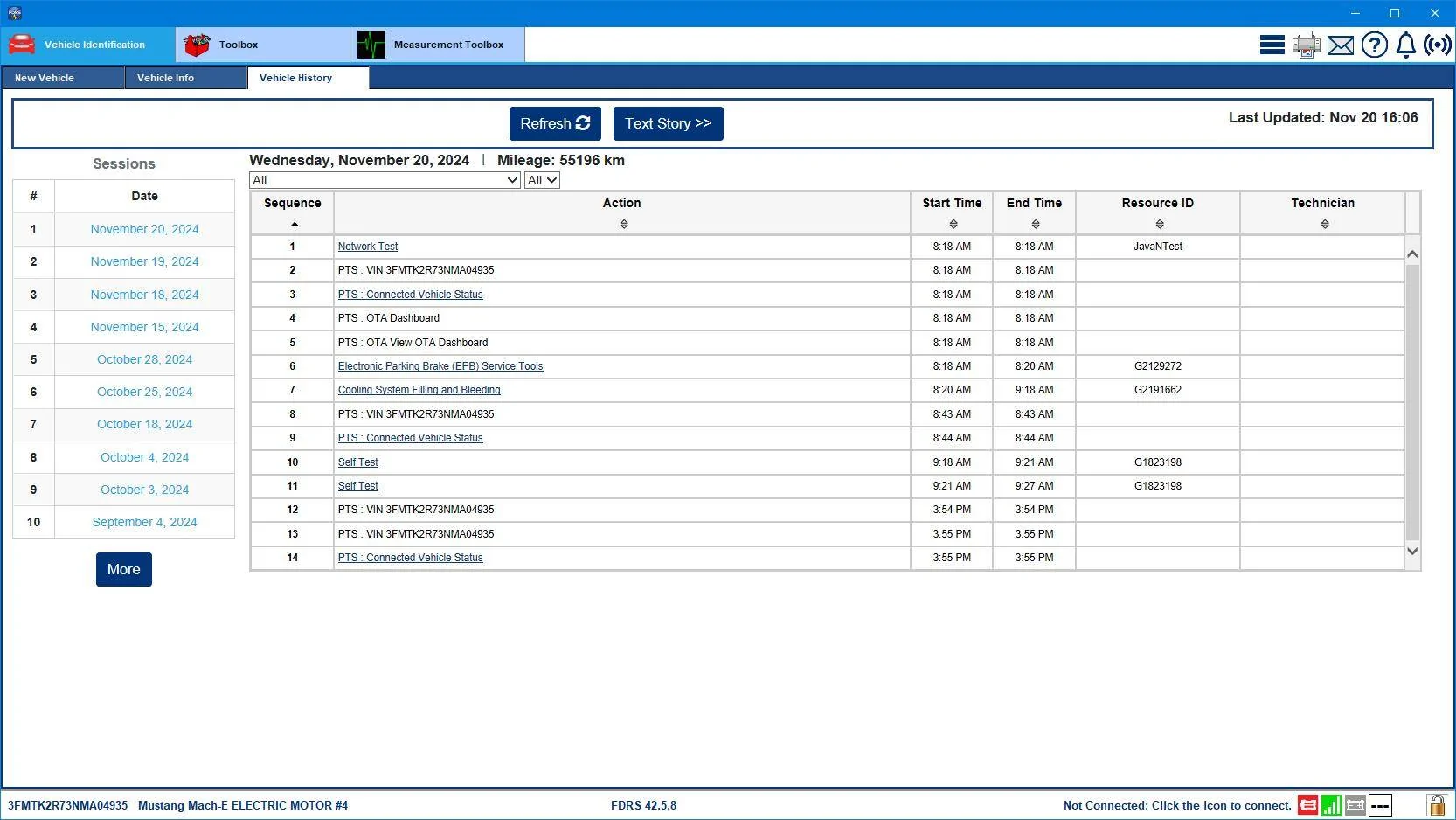Switch to the Vehicle Info tab
Screen dimensions: 1456x820
[x=186, y=78]
